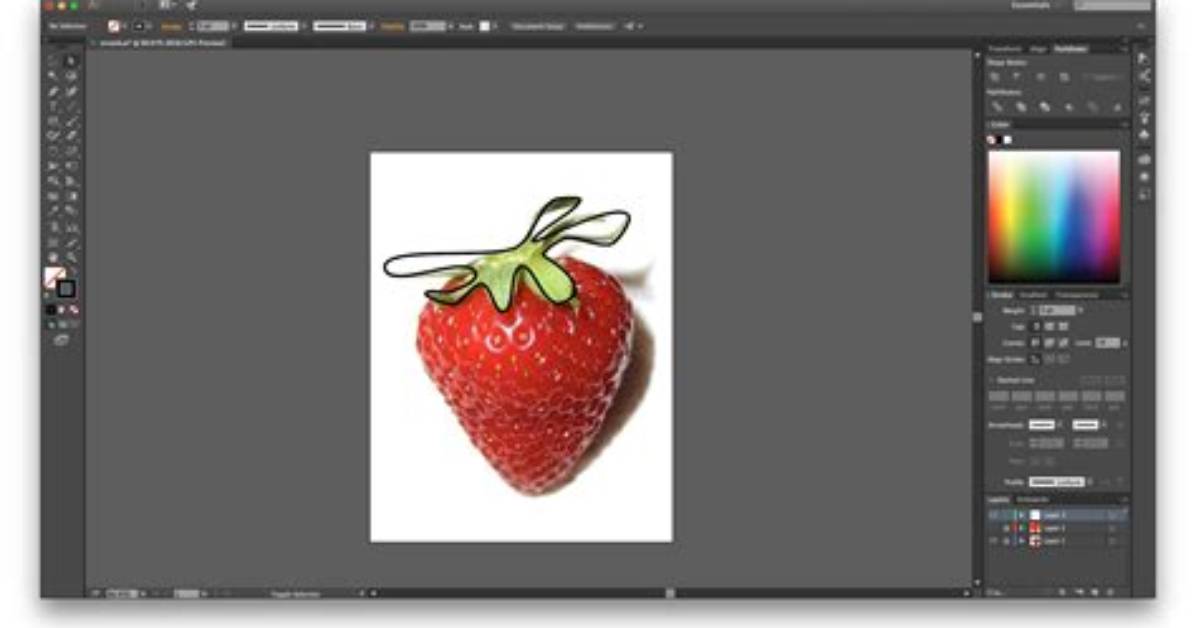Open the Stroke Weight dropdown in Stroke panel

click(1080, 311)
